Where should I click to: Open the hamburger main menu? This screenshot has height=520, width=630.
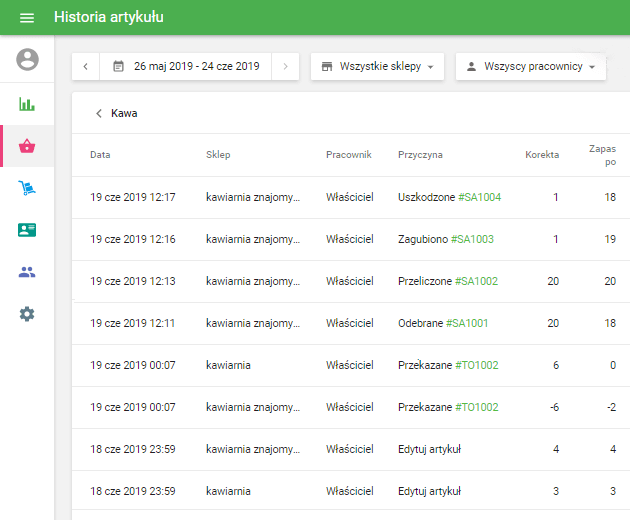click(27, 18)
